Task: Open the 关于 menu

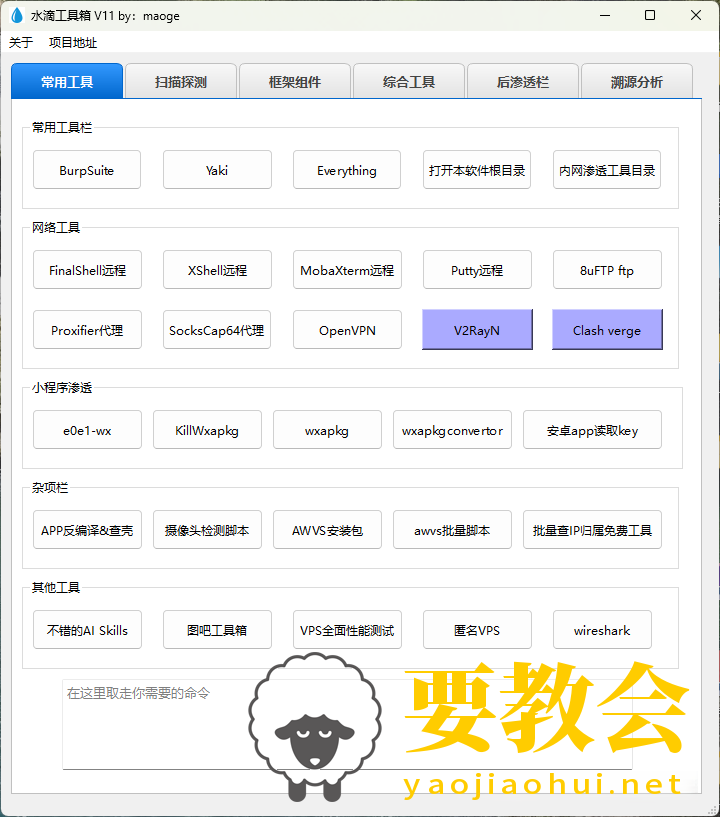Action: [21, 43]
